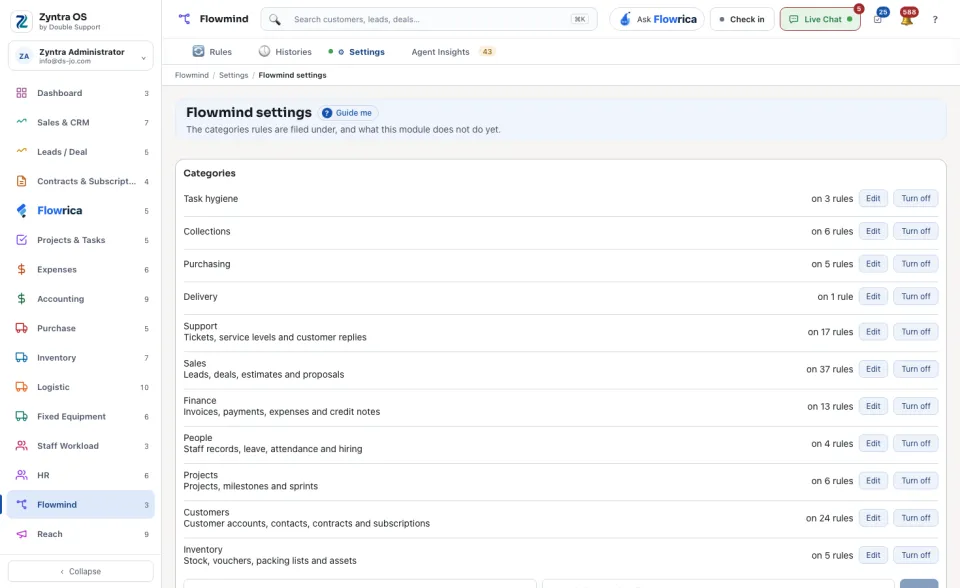Switch to the Histories tab
This screenshot has height=588, width=960.
click(285, 51)
